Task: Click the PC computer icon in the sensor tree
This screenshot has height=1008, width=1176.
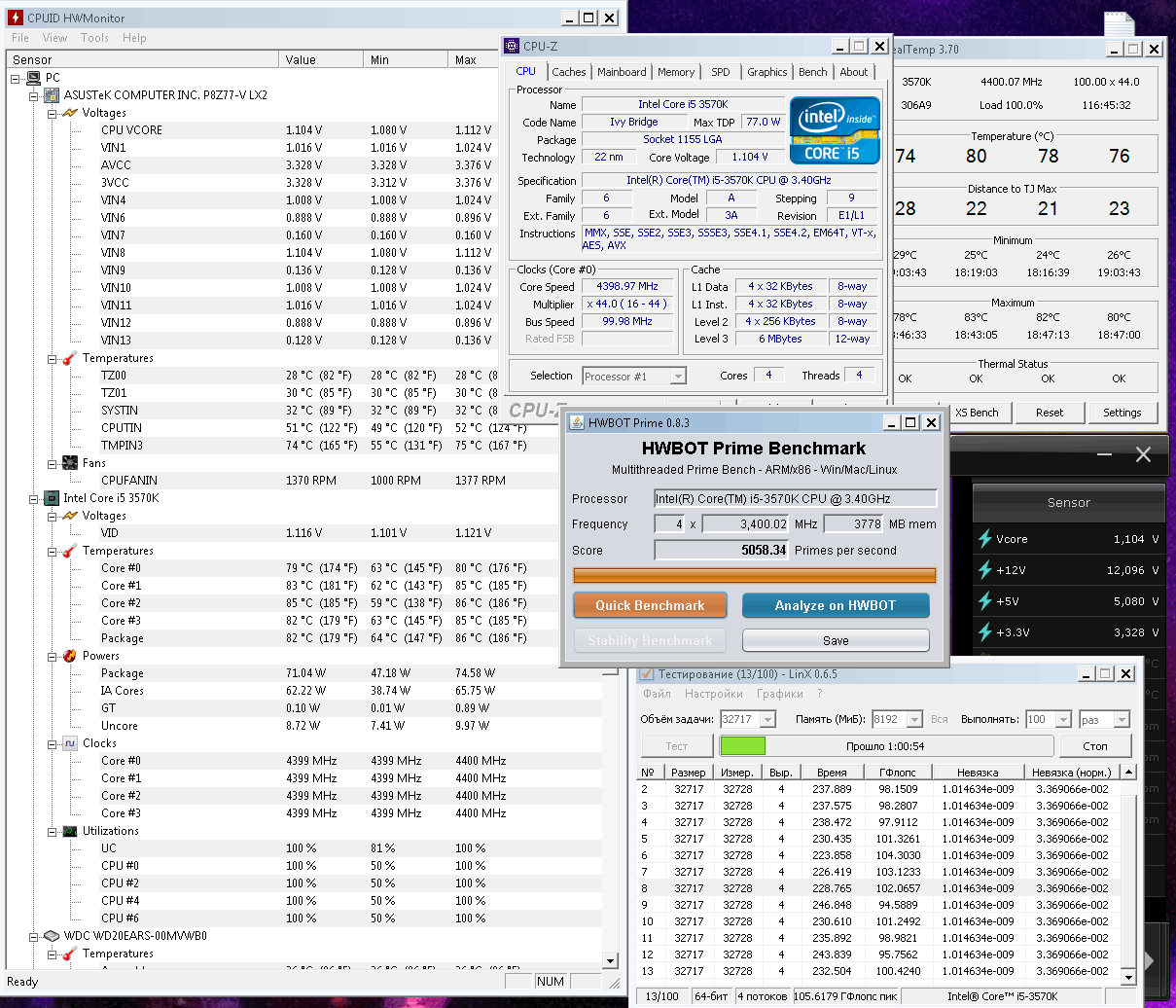Action: pyautogui.click(x=33, y=78)
